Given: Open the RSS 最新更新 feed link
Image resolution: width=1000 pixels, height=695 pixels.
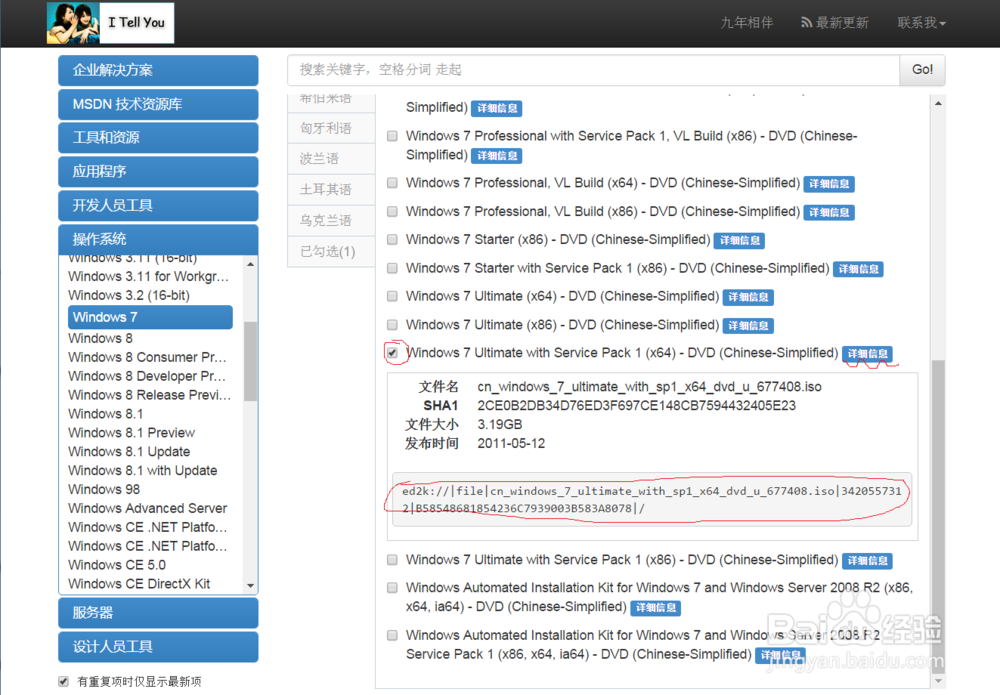Looking at the screenshot, I should [835, 23].
